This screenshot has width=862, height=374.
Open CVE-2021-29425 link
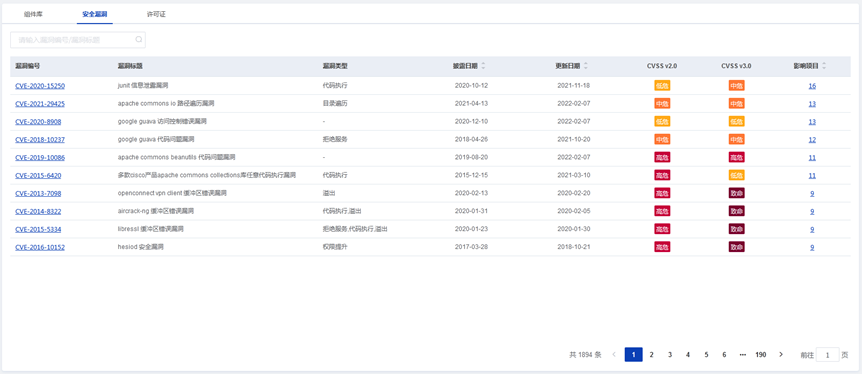tap(40, 104)
